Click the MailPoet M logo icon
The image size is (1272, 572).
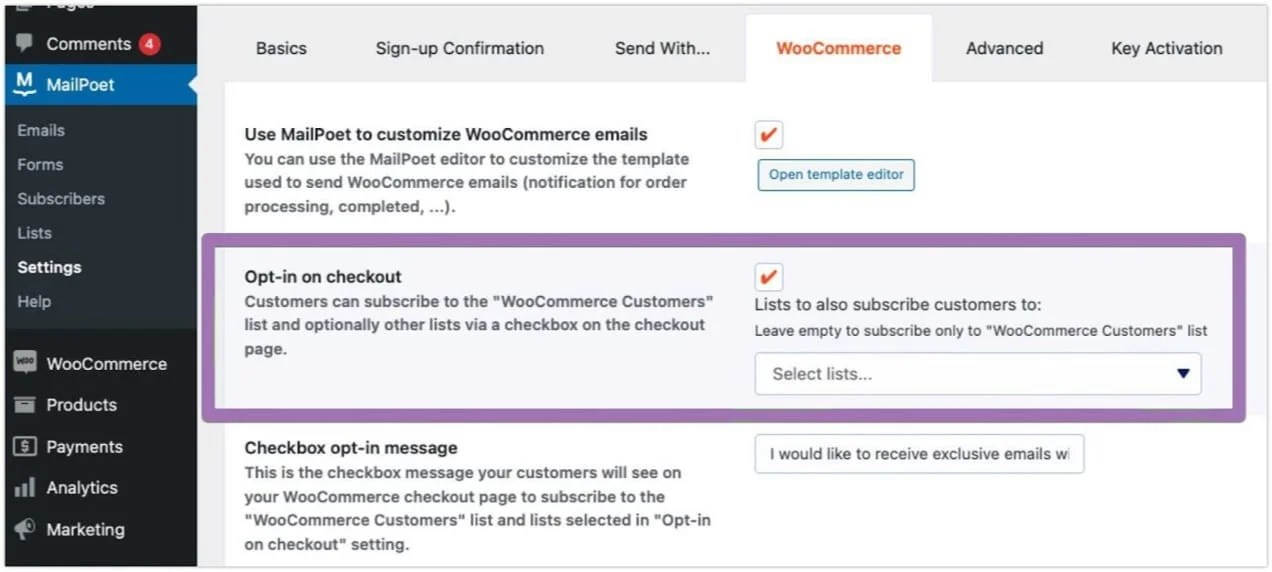[x=25, y=84]
